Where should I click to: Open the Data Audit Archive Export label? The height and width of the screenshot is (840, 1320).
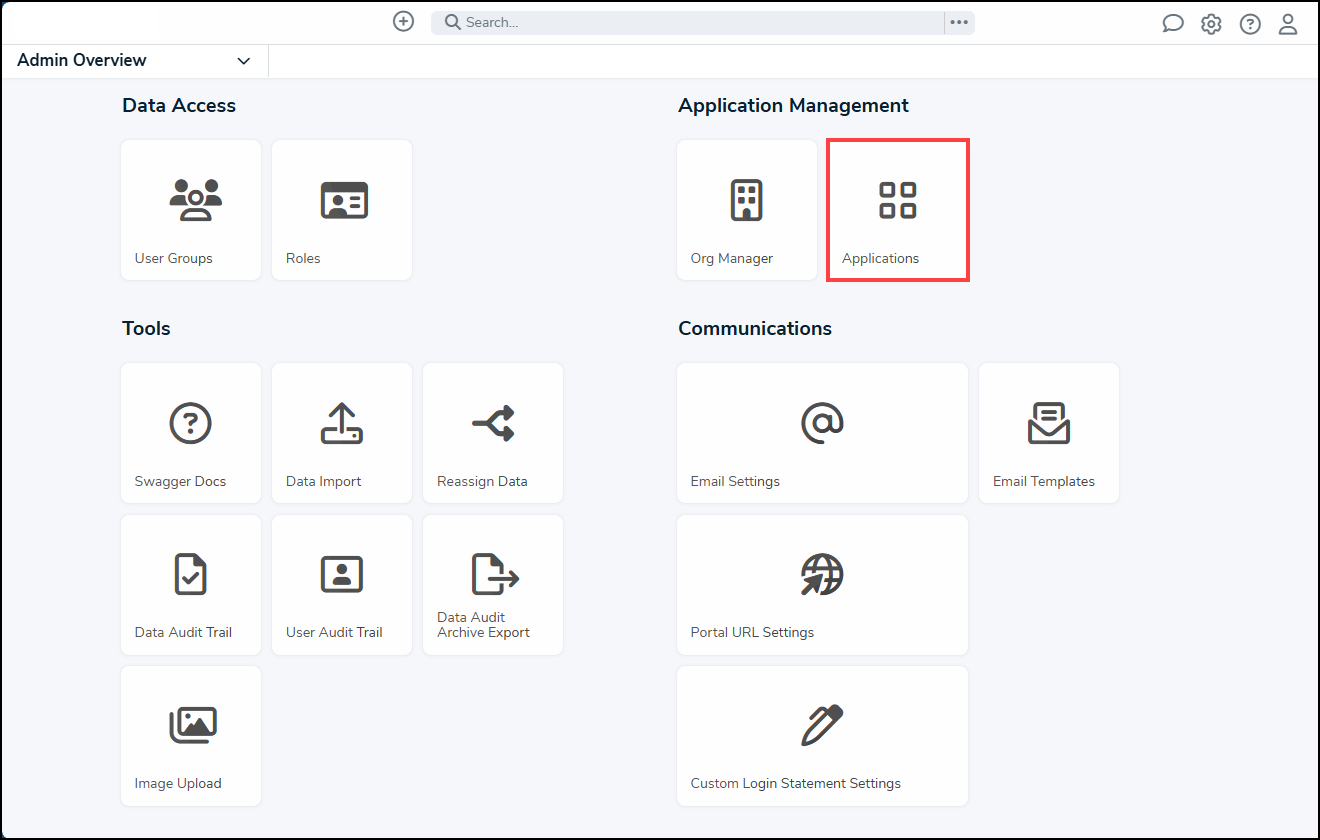pos(484,625)
